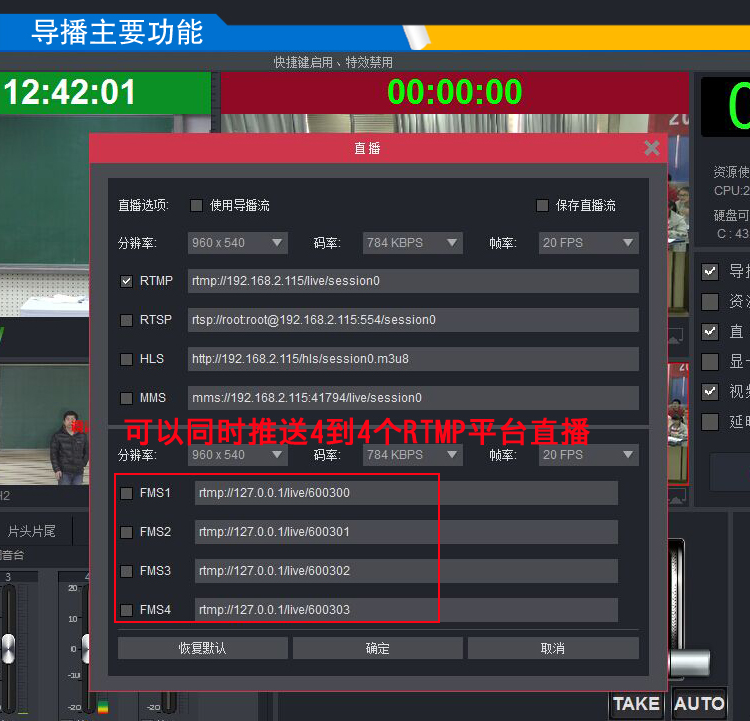Open the upper 960 x 540 resolution dropdown
Viewport: 750px width, 721px height.
(237, 243)
